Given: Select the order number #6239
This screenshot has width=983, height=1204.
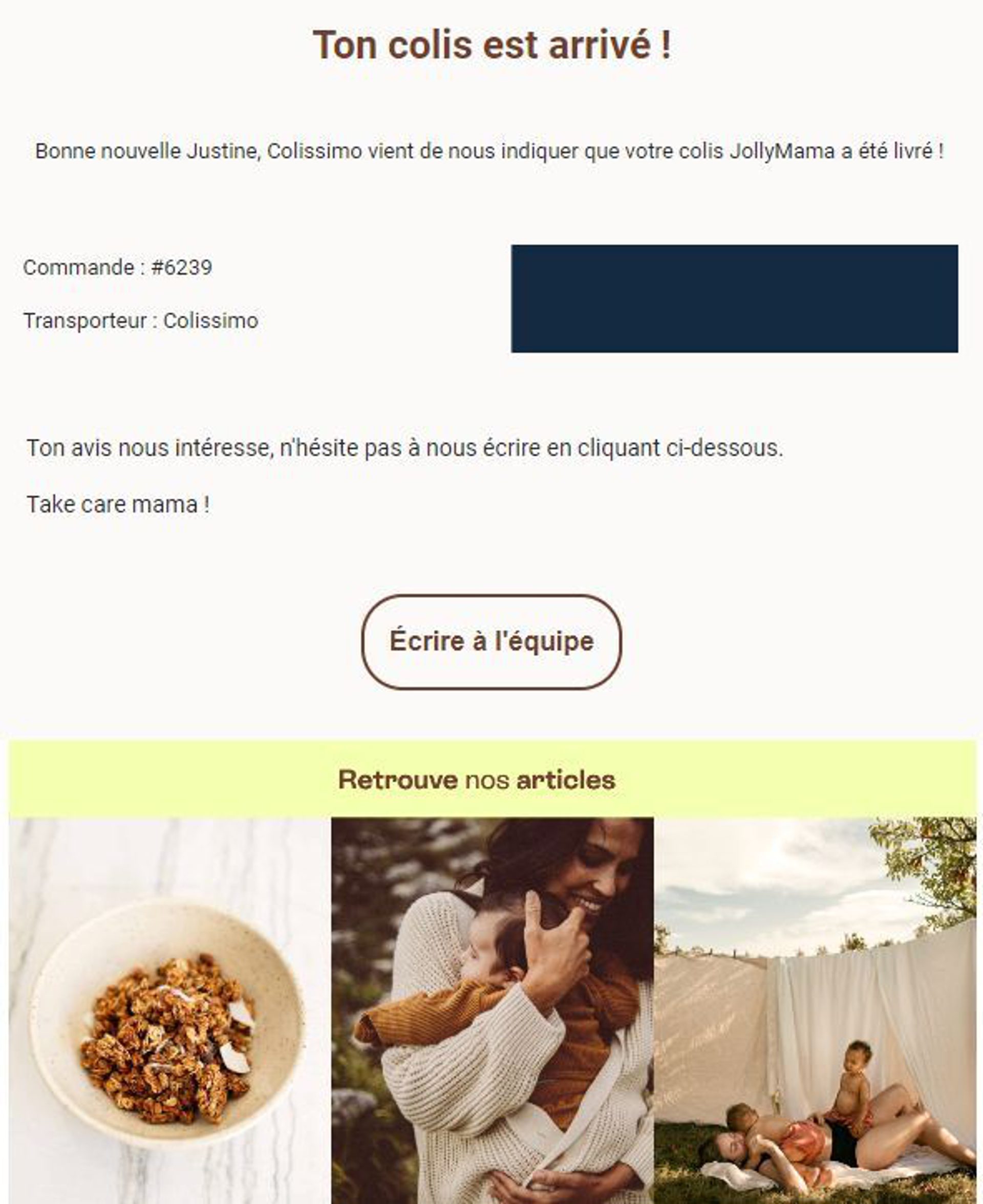Looking at the screenshot, I should tap(181, 267).
